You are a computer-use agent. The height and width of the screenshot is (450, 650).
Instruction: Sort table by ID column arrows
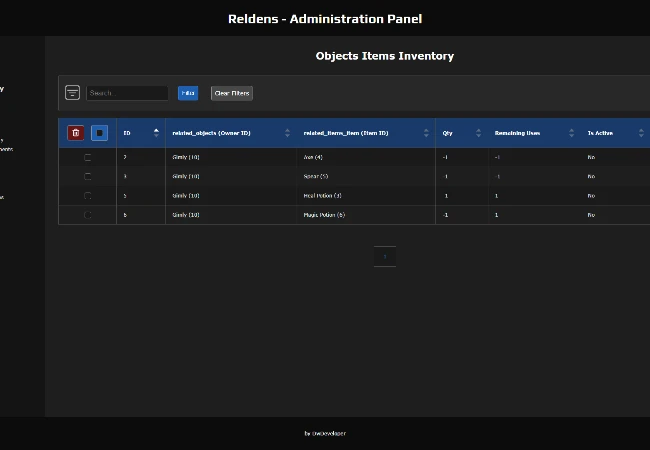[x=156, y=133]
